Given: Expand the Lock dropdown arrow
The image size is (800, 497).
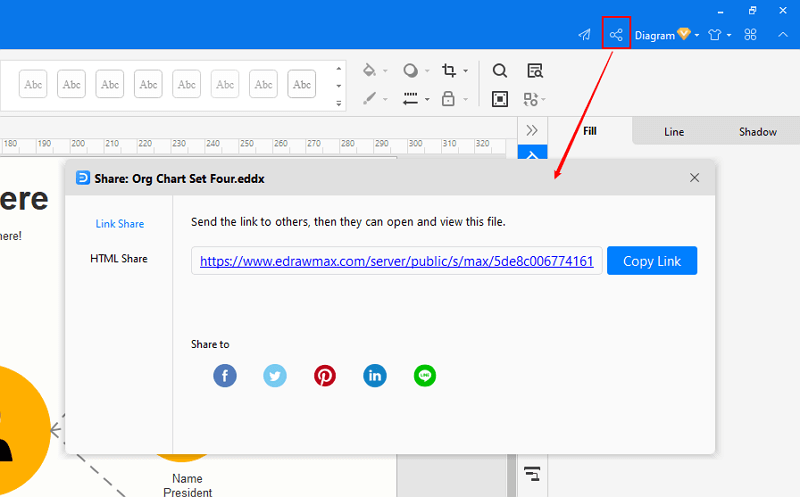Looking at the screenshot, I should [x=465, y=100].
